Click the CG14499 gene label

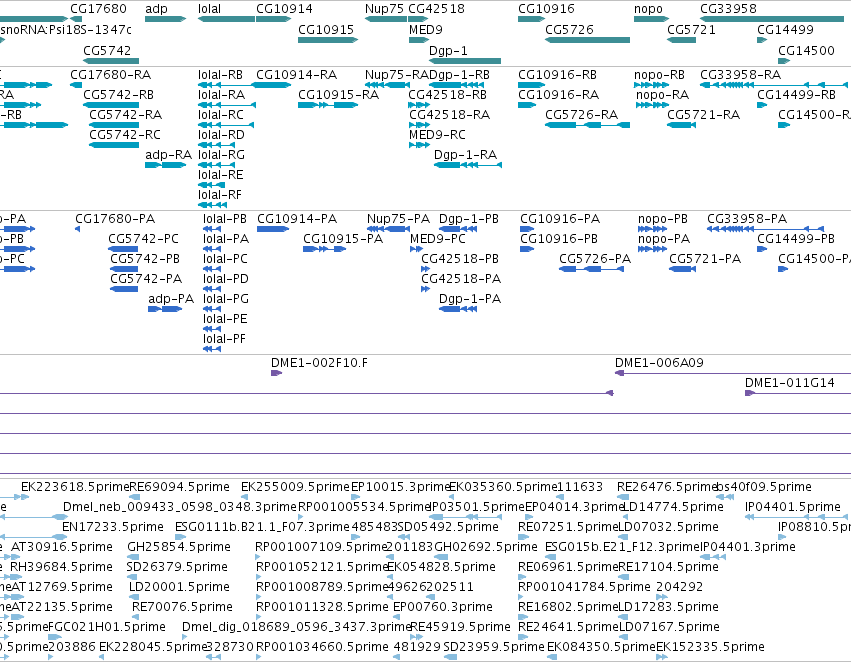785,29
